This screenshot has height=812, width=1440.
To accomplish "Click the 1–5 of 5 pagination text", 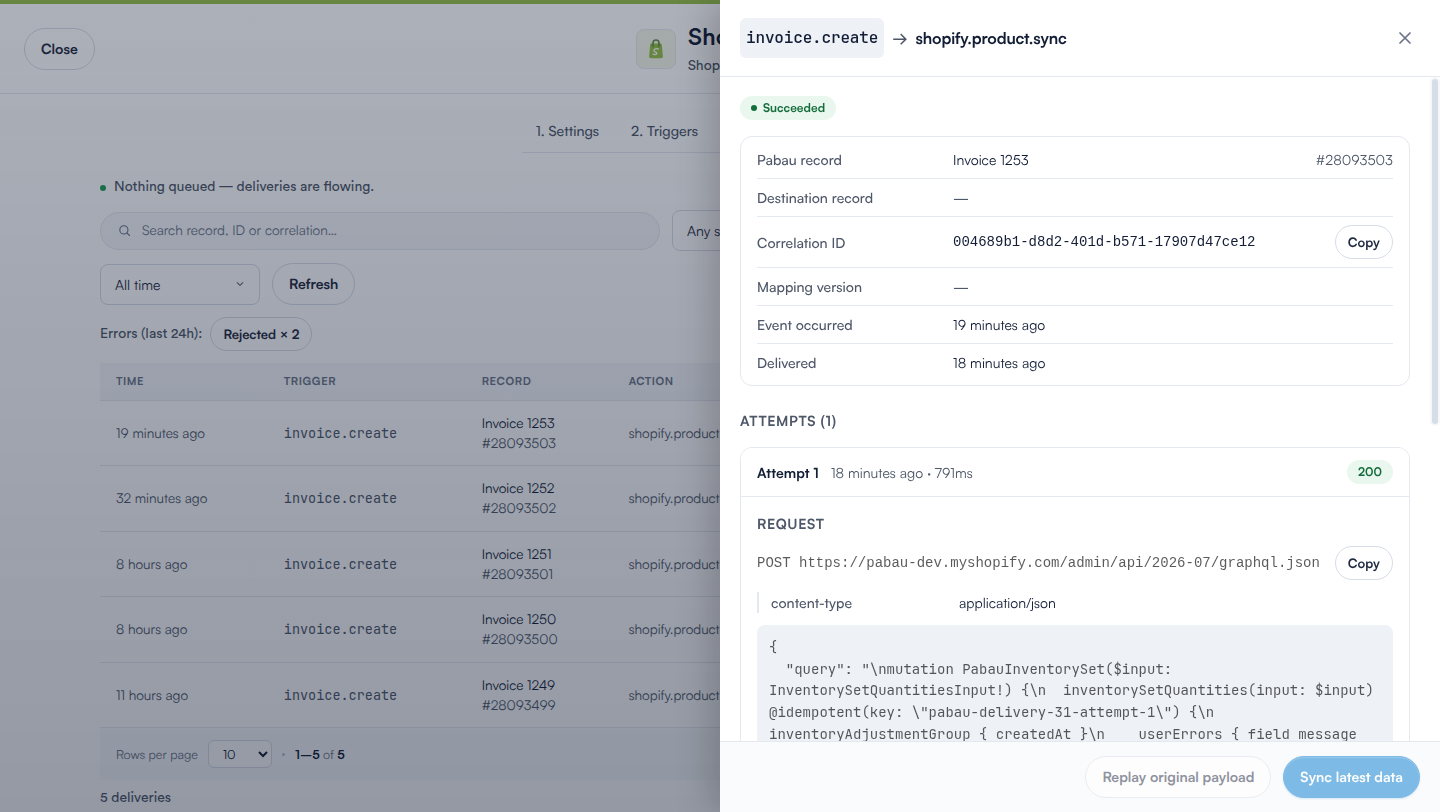I will click(320, 755).
